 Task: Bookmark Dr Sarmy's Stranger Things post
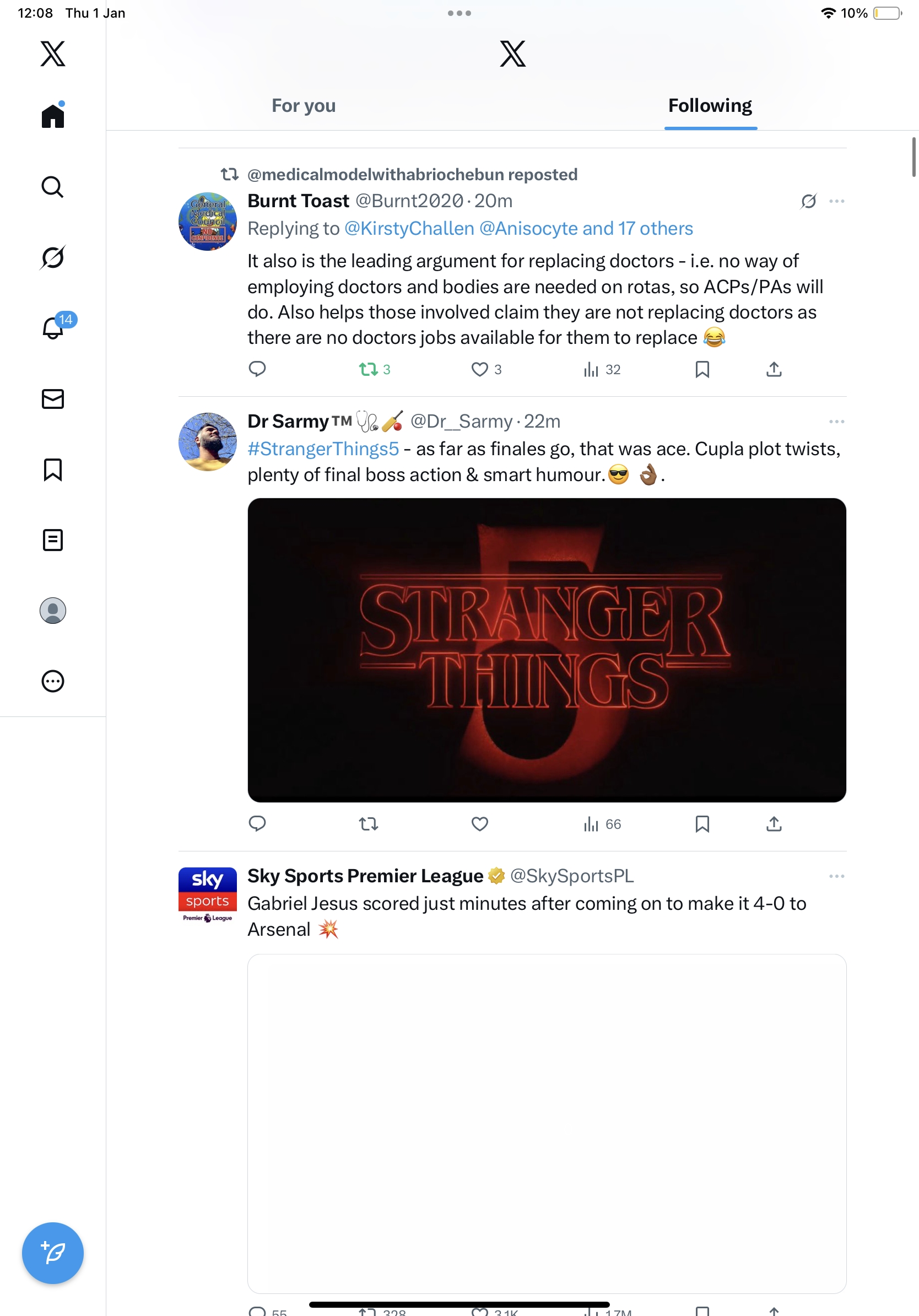(x=702, y=824)
